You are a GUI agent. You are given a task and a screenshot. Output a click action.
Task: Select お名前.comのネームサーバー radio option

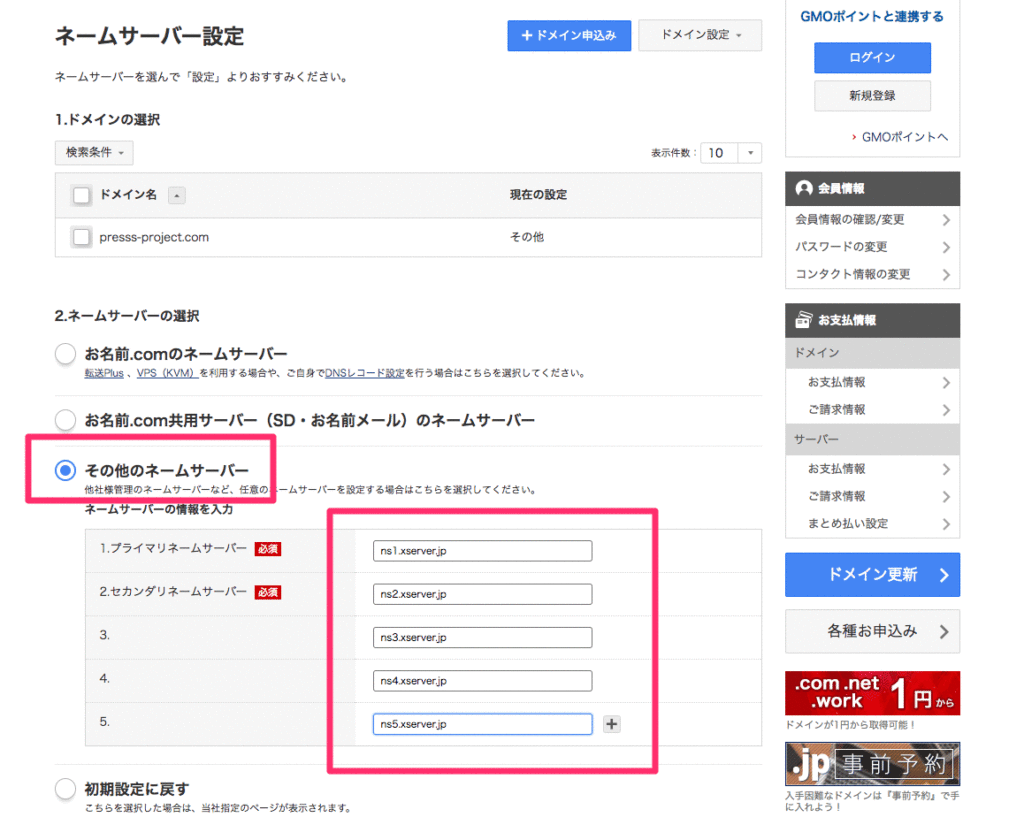[x=65, y=354]
